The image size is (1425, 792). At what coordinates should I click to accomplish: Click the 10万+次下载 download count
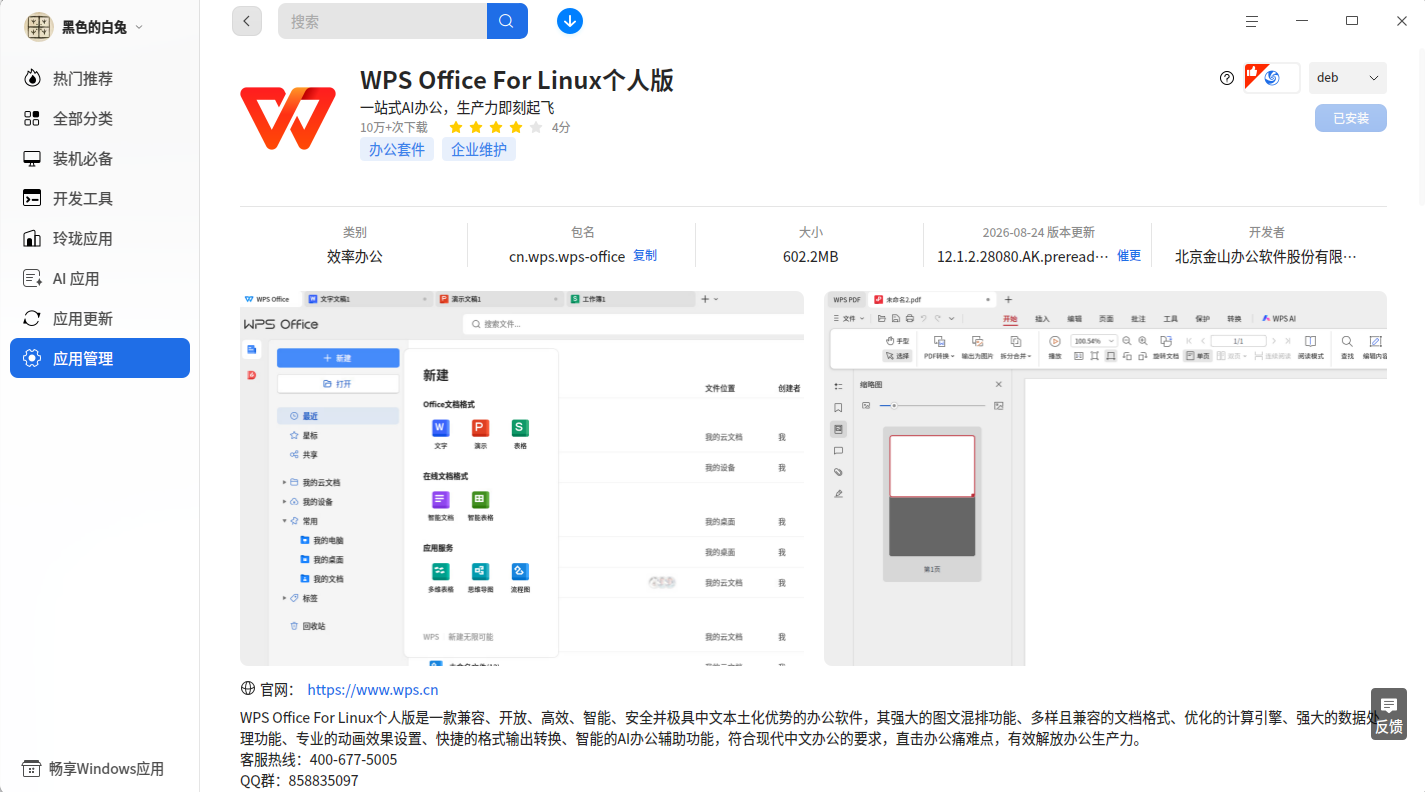(394, 128)
